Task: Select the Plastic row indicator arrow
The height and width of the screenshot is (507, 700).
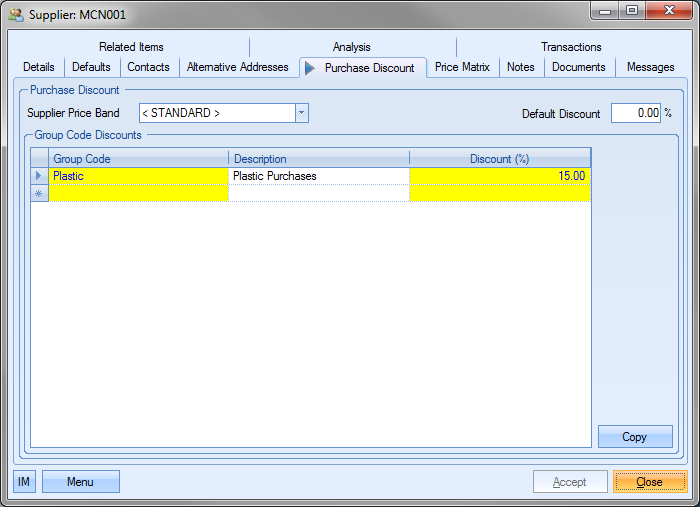Action: (x=40, y=176)
